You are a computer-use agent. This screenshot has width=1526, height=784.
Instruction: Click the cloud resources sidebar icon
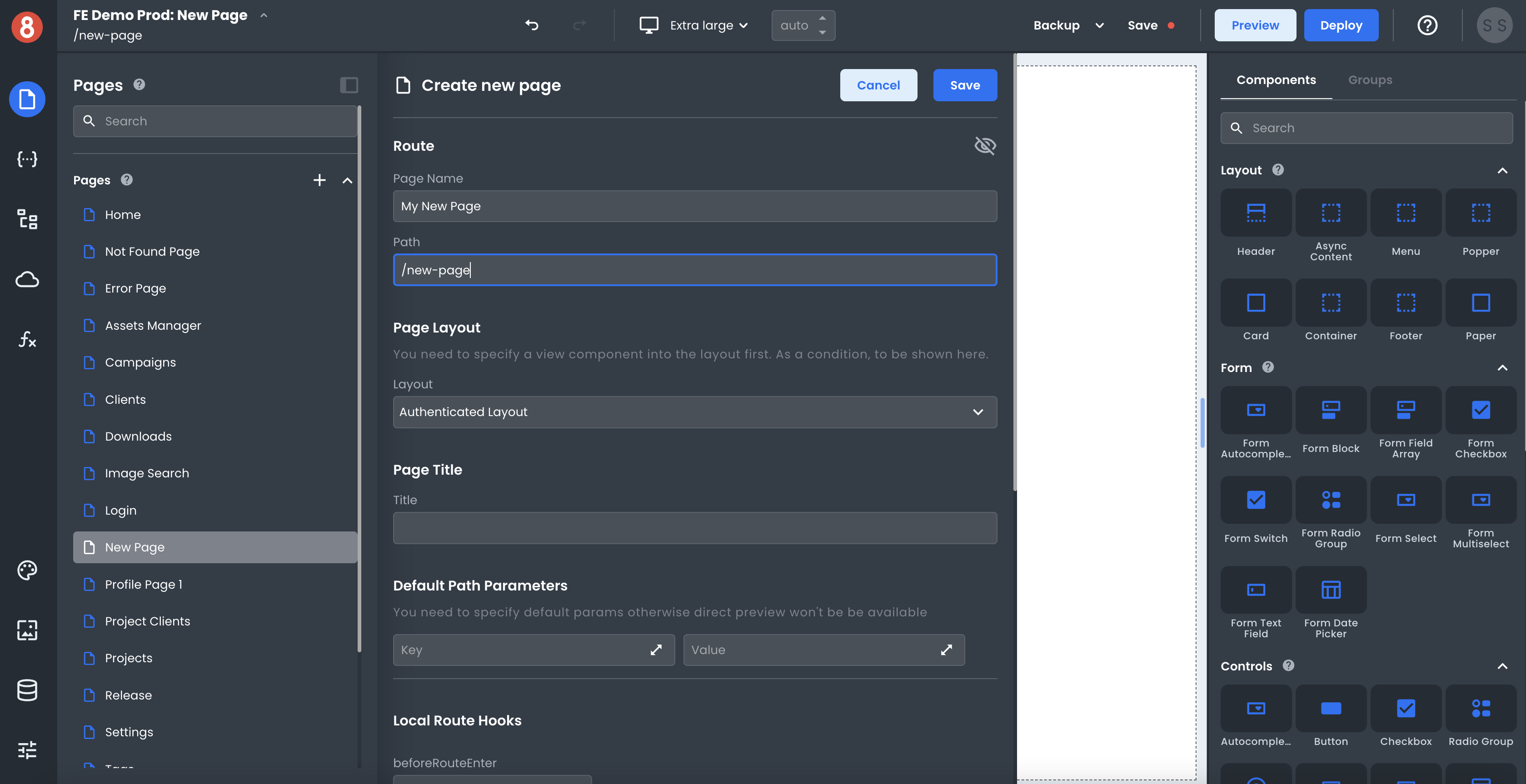click(x=27, y=279)
